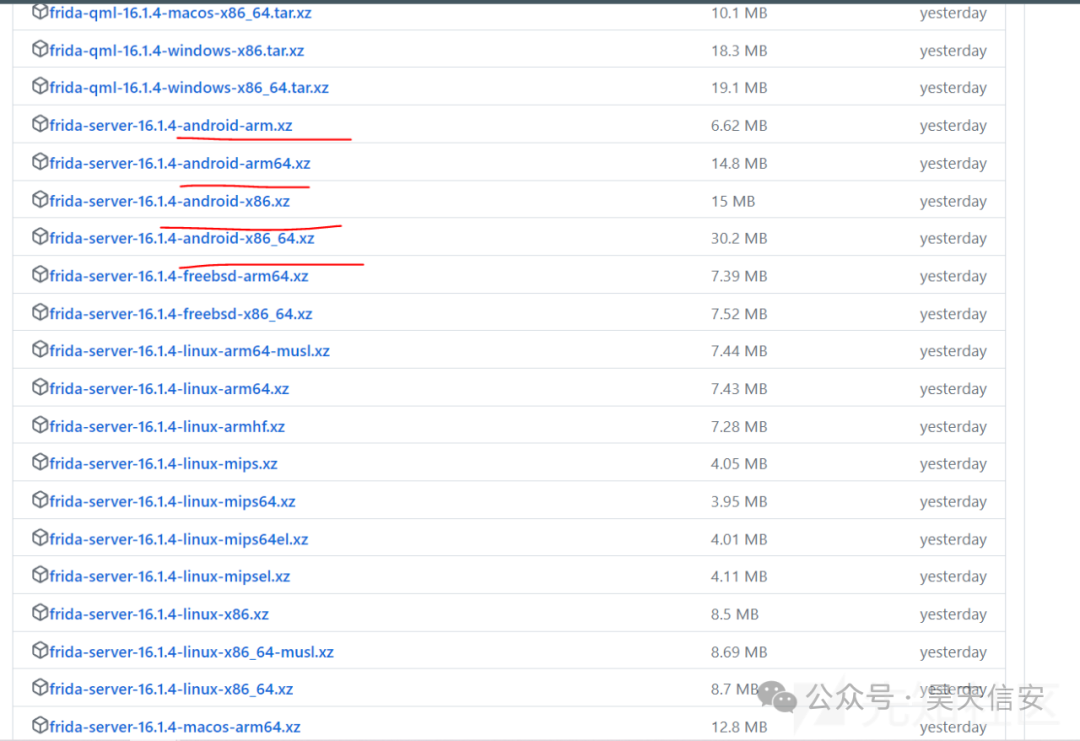Click package icon beside frida-server linux-arm64-musl.xz

tap(40, 350)
